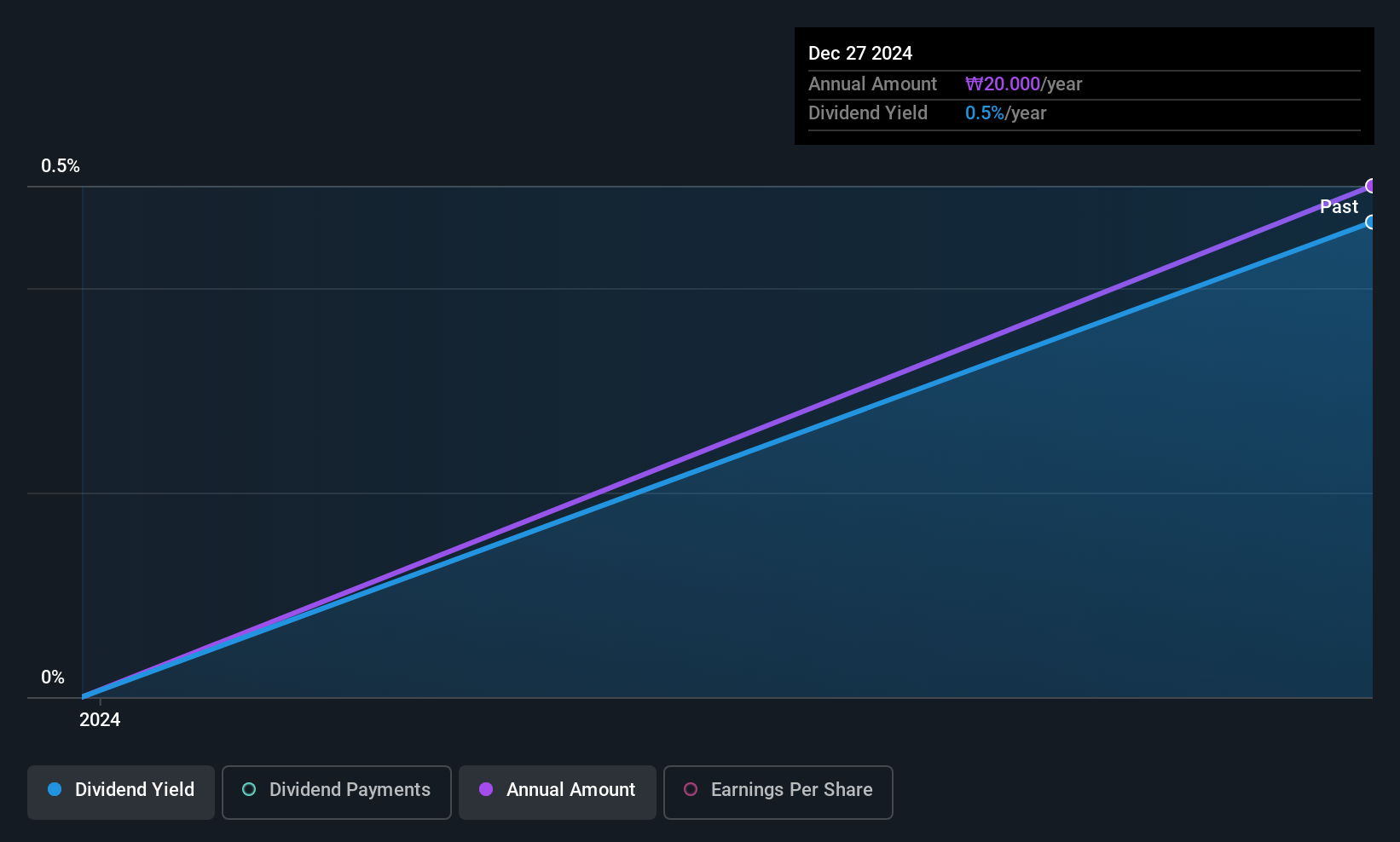Click the Past label on the chart
The height and width of the screenshot is (842, 1400).
[1339, 206]
